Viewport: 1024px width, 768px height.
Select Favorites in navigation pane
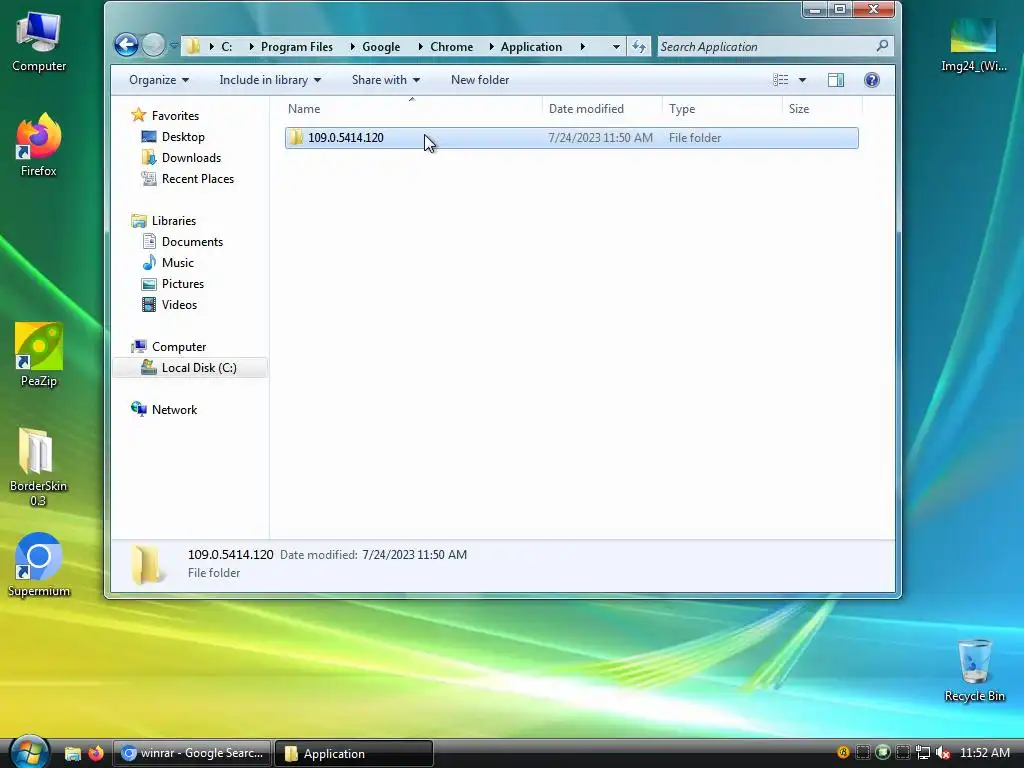175,116
